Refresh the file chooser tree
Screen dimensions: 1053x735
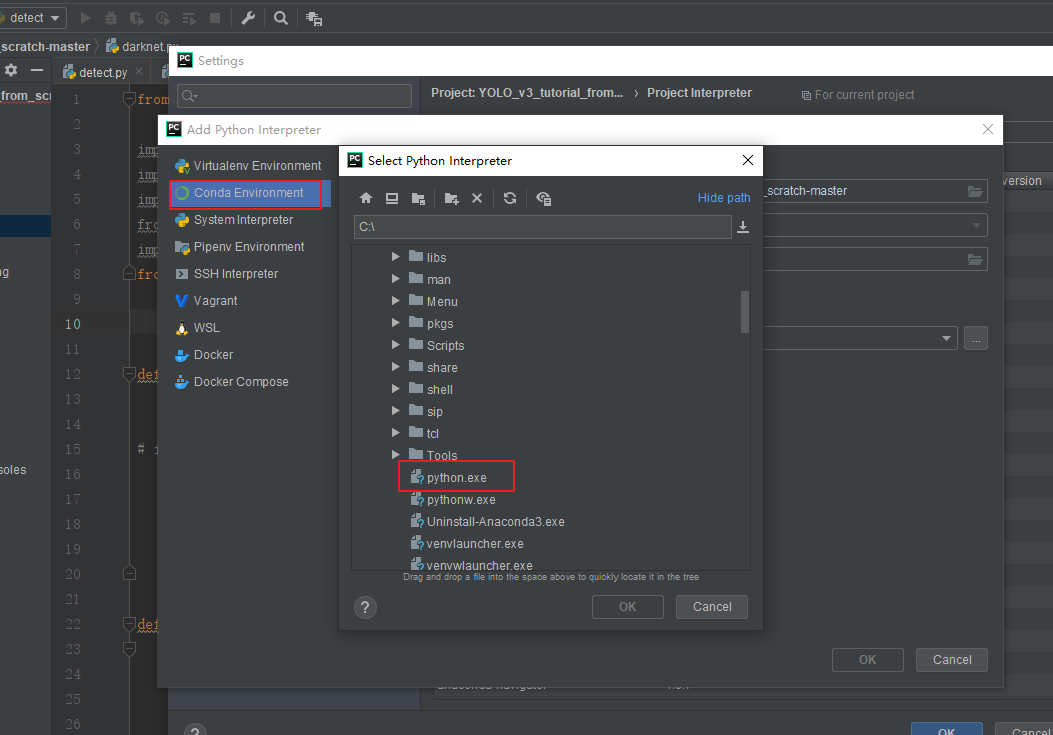click(510, 198)
